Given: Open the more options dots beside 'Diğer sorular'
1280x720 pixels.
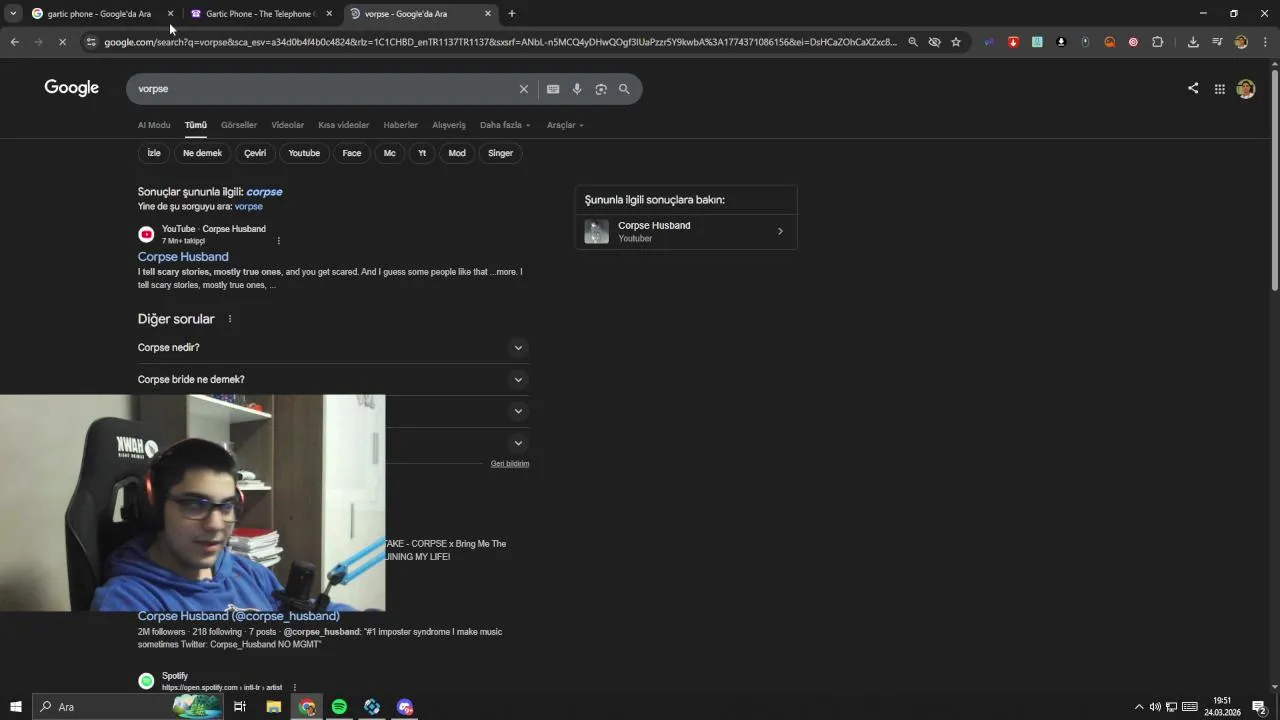Looking at the screenshot, I should point(230,319).
